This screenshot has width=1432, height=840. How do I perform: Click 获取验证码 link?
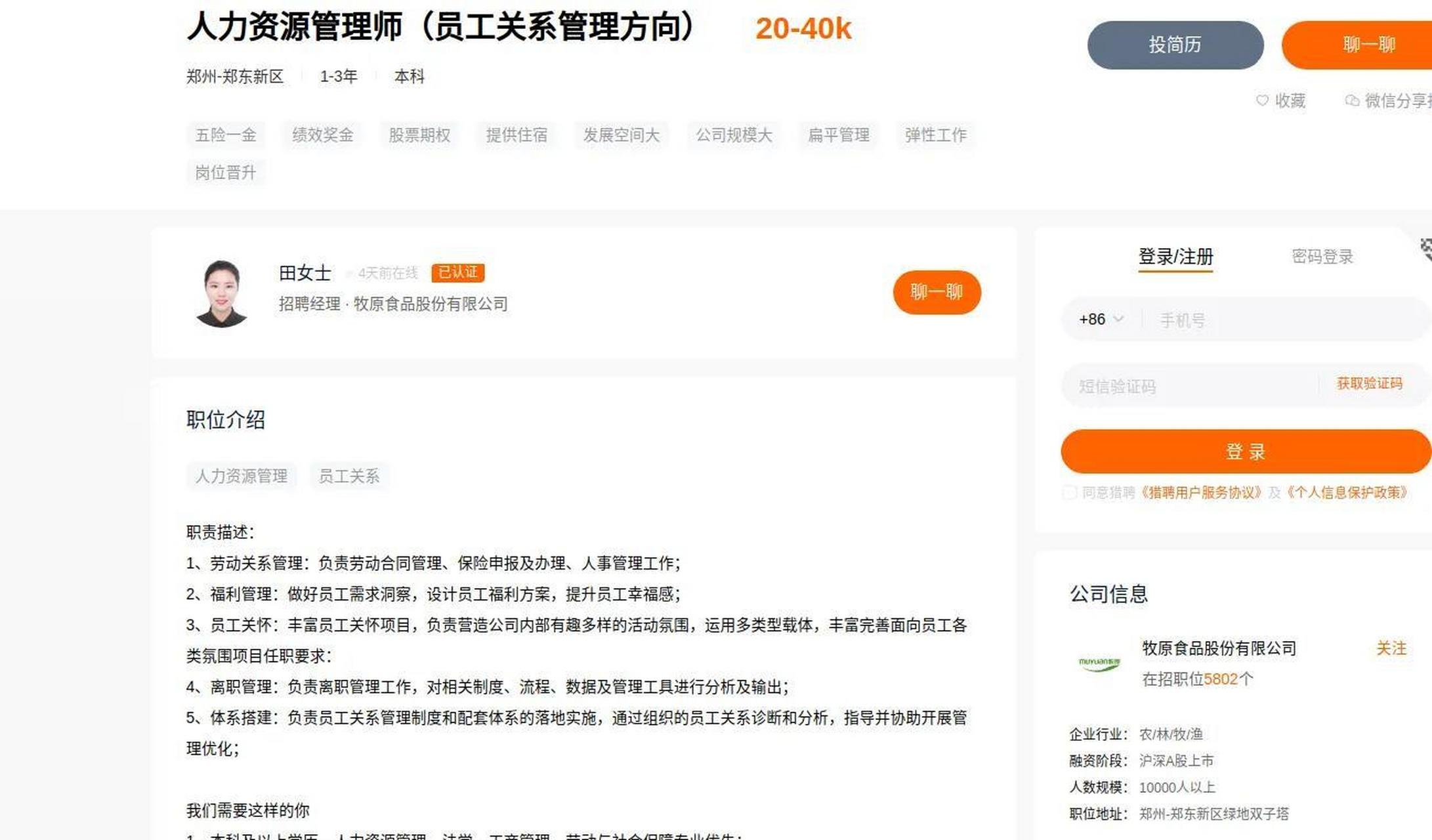click(x=1369, y=384)
